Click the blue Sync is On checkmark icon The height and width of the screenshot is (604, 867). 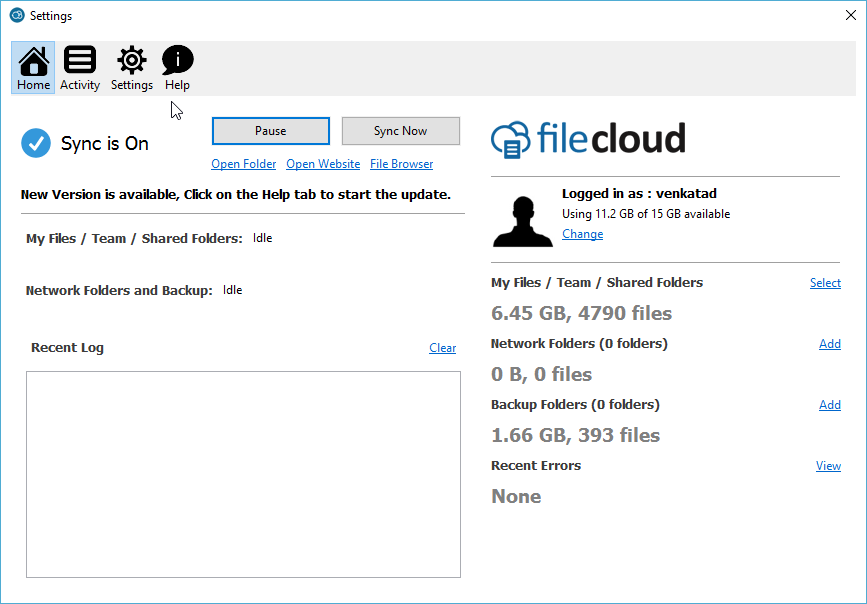(x=36, y=143)
